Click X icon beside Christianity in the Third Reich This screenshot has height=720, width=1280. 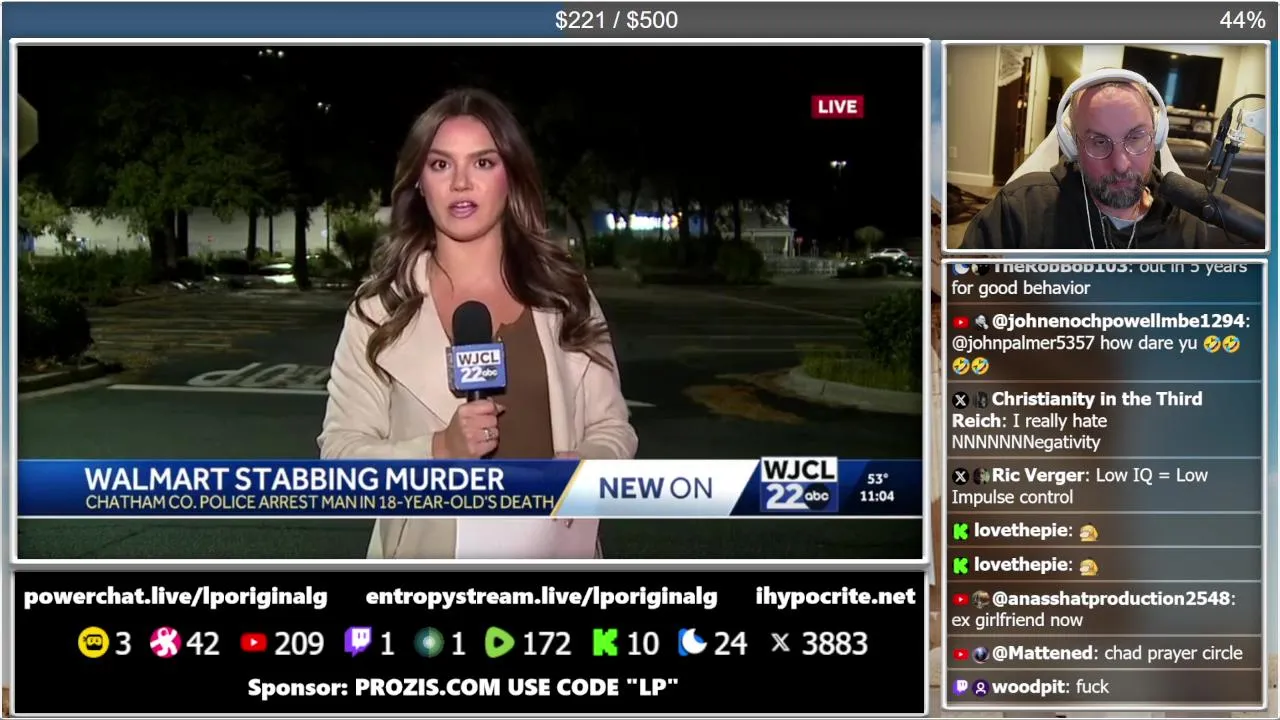click(960, 399)
